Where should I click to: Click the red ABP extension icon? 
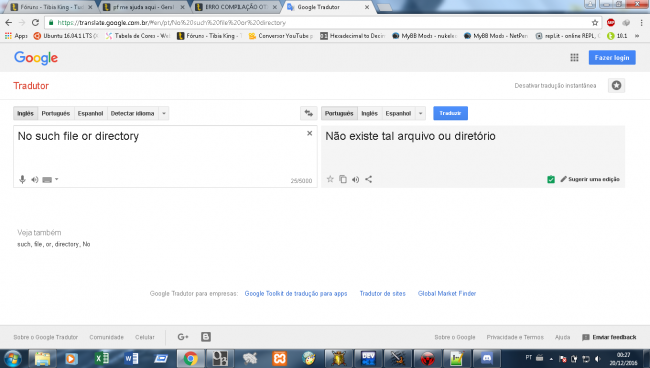pos(611,22)
